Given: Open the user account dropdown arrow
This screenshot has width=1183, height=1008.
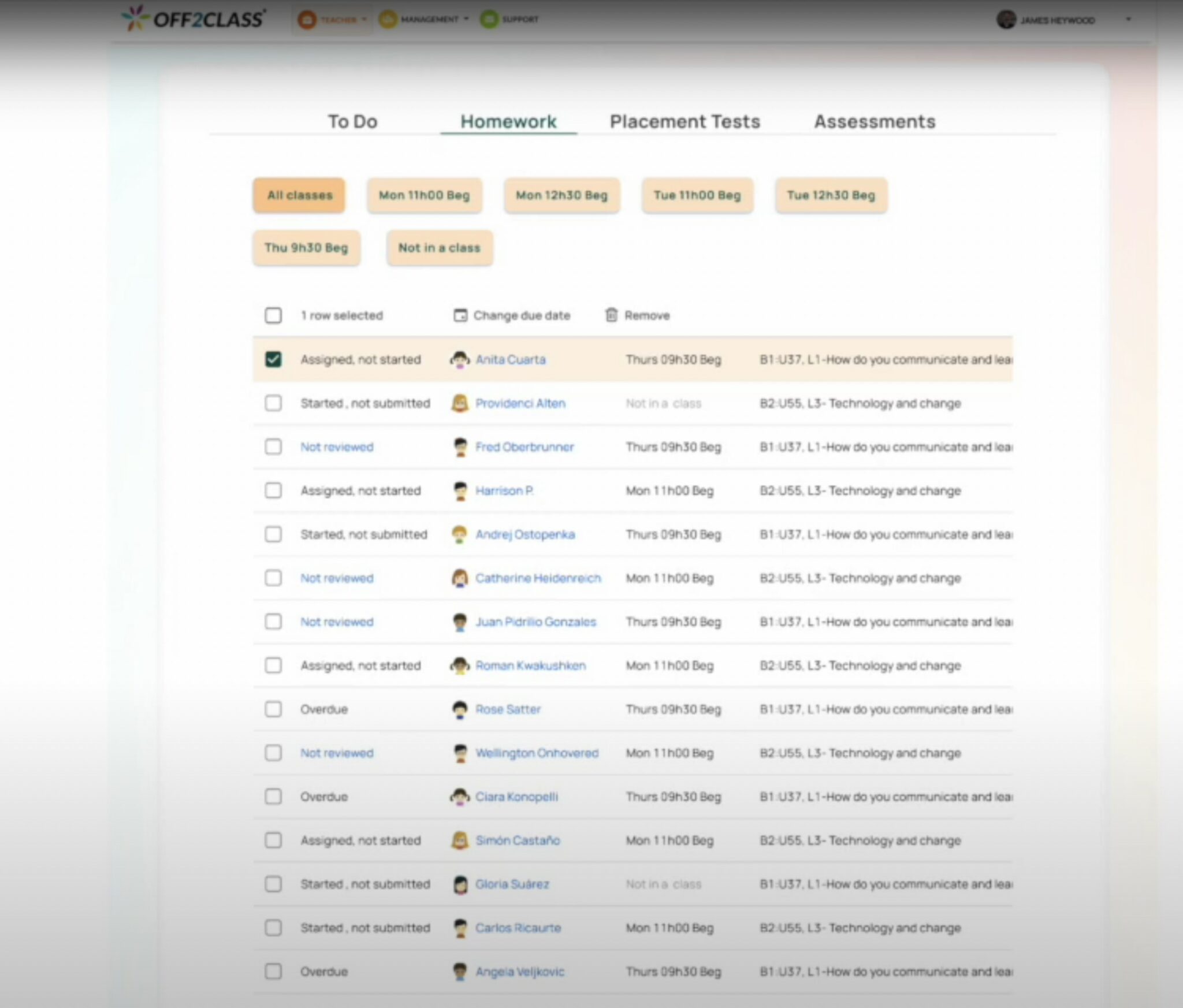Looking at the screenshot, I should tap(1128, 20).
